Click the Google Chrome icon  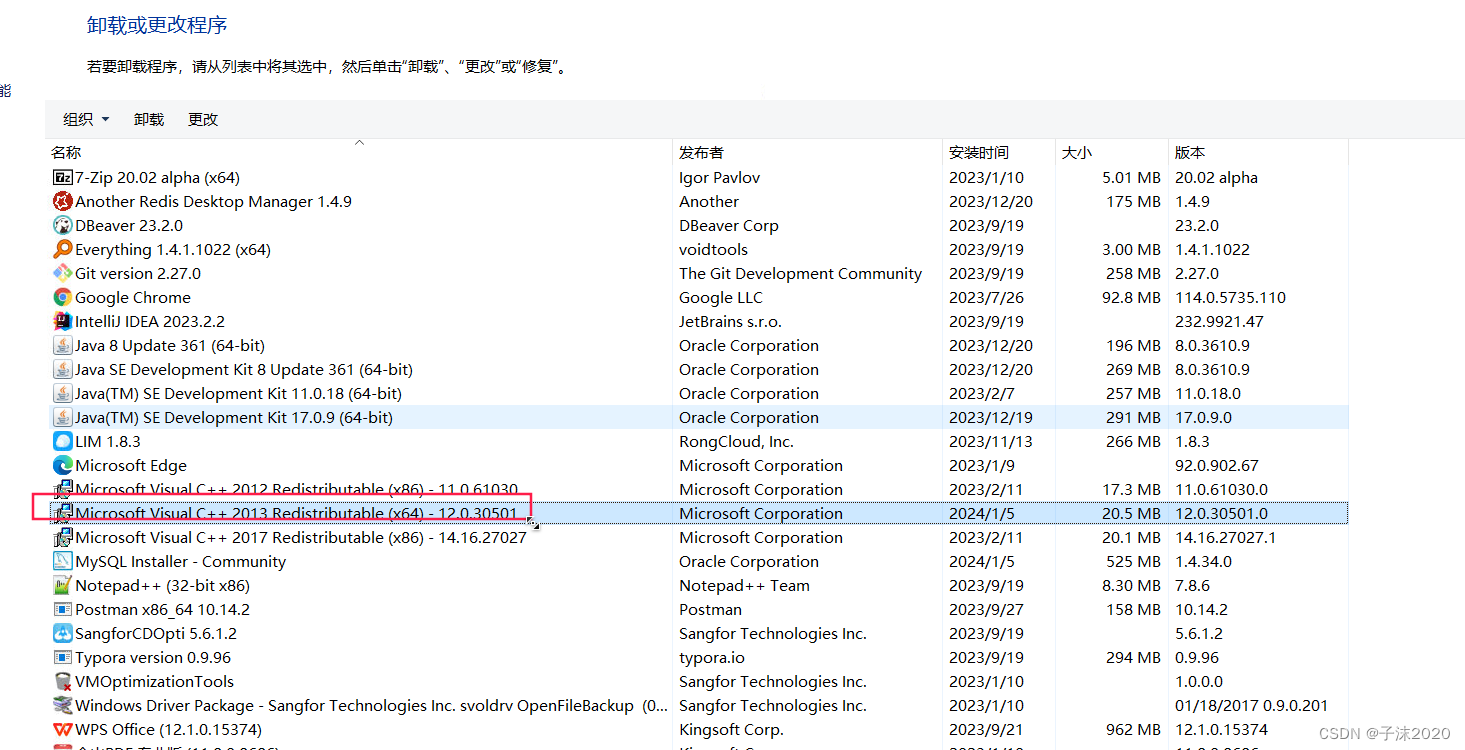pos(63,297)
